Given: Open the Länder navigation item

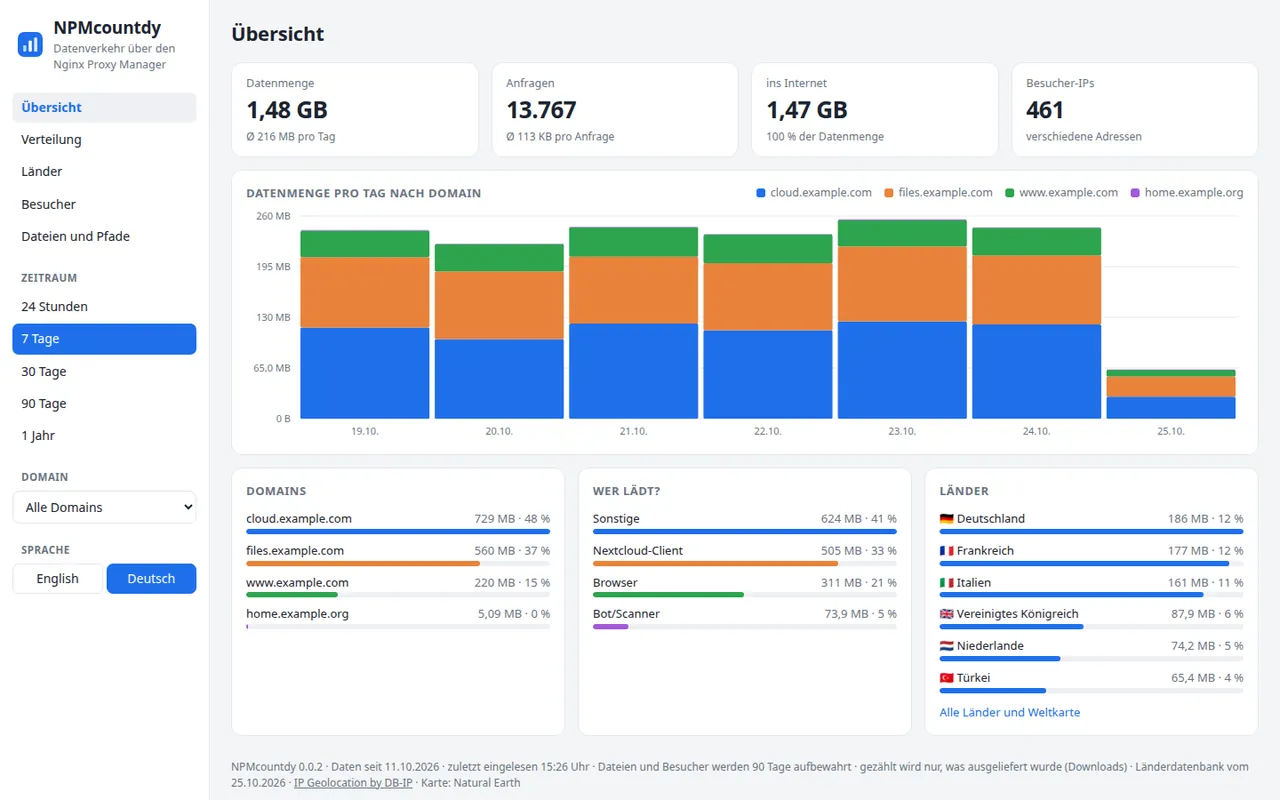Looking at the screenshot, I should tap(104, 172).
